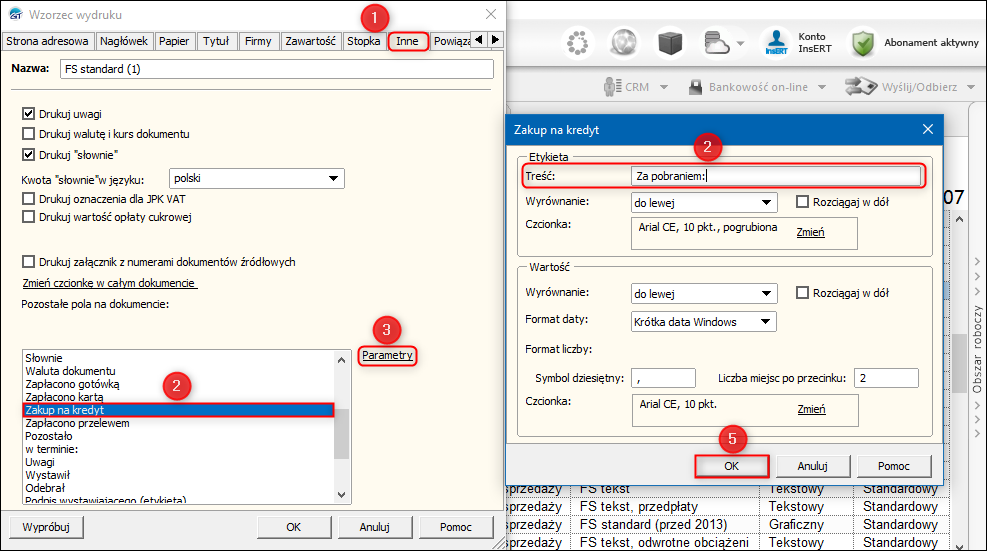Toggle Drukuj "słownie" checkbox
The height and width of the screenshot is (551, 987).
coord(28,154)
